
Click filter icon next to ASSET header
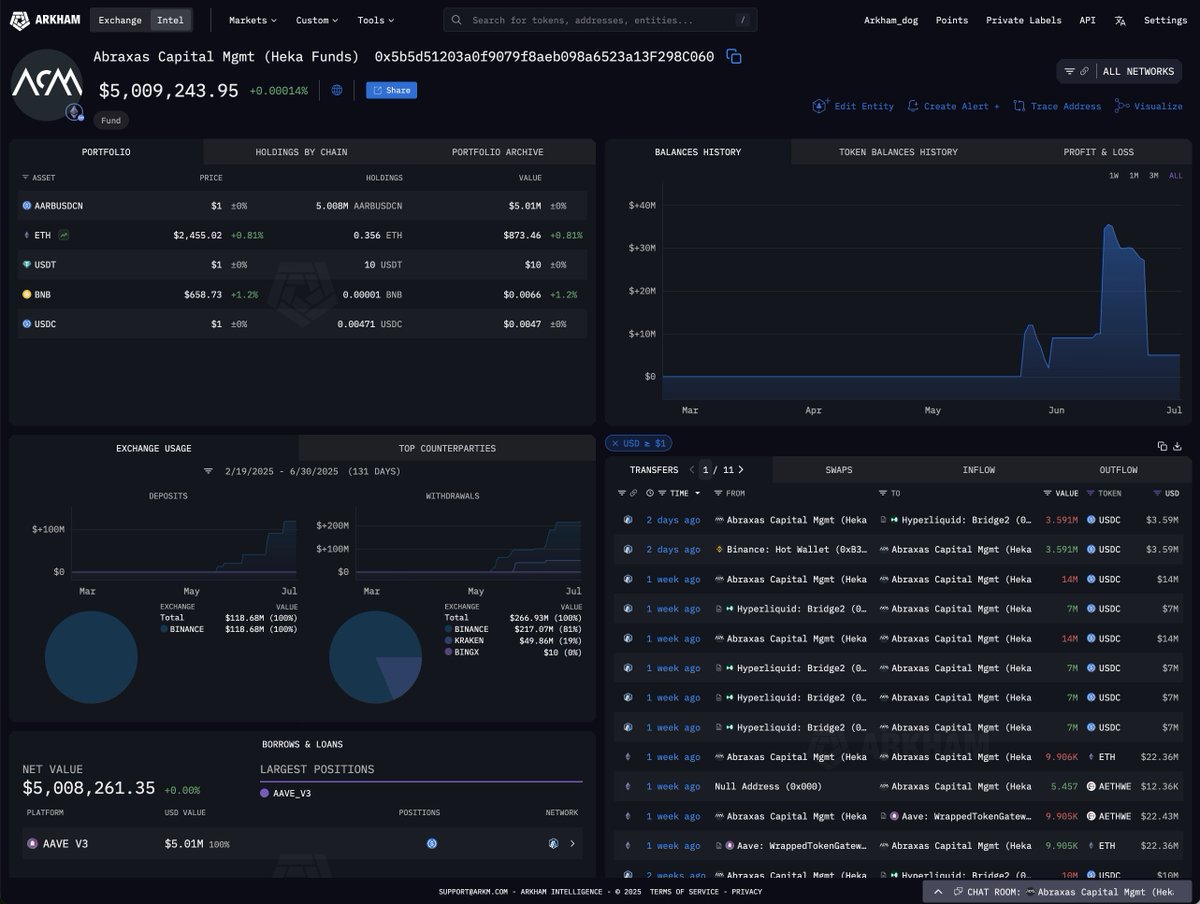coord(26,178)
